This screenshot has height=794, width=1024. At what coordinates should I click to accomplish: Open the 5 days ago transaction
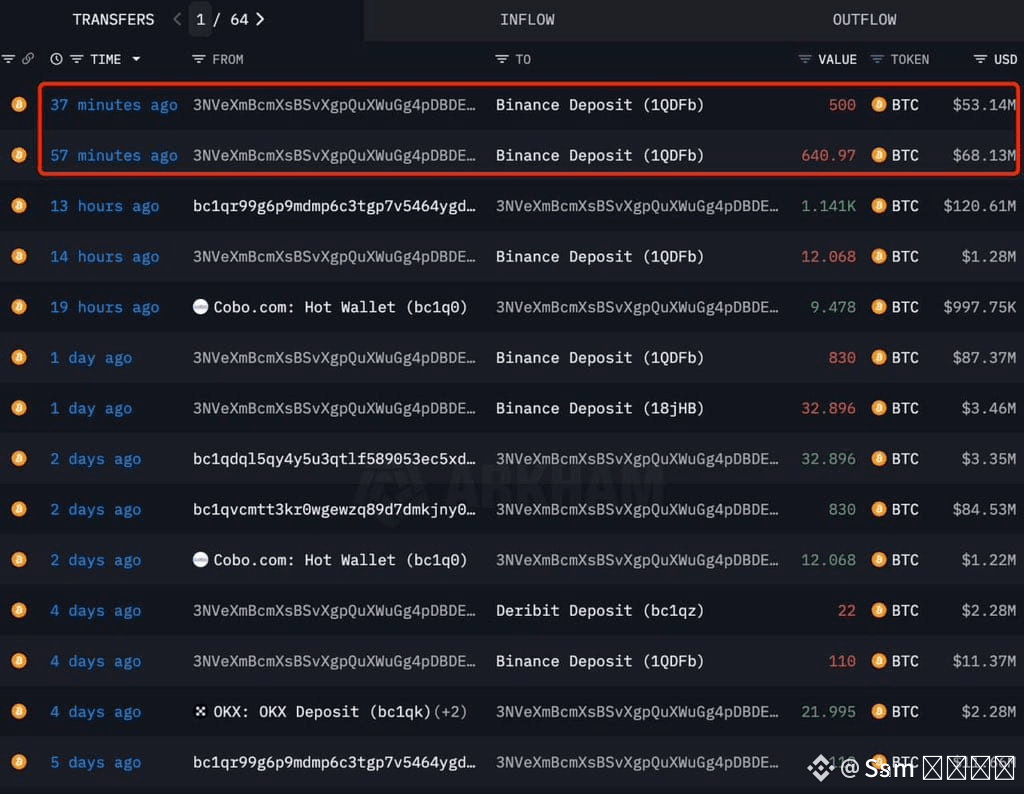tap(95, 762)
